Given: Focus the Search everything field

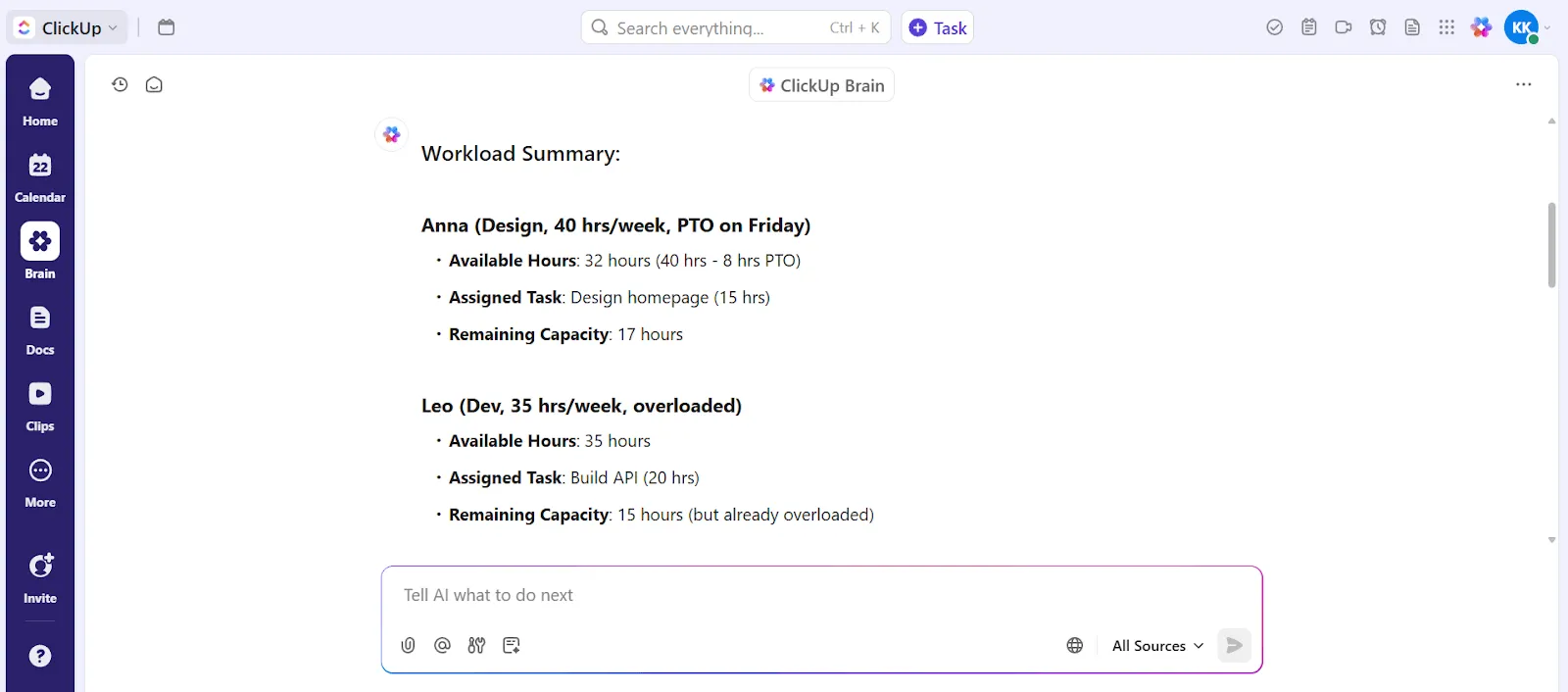Looking at the screenshot, I should tap(736, 27).
